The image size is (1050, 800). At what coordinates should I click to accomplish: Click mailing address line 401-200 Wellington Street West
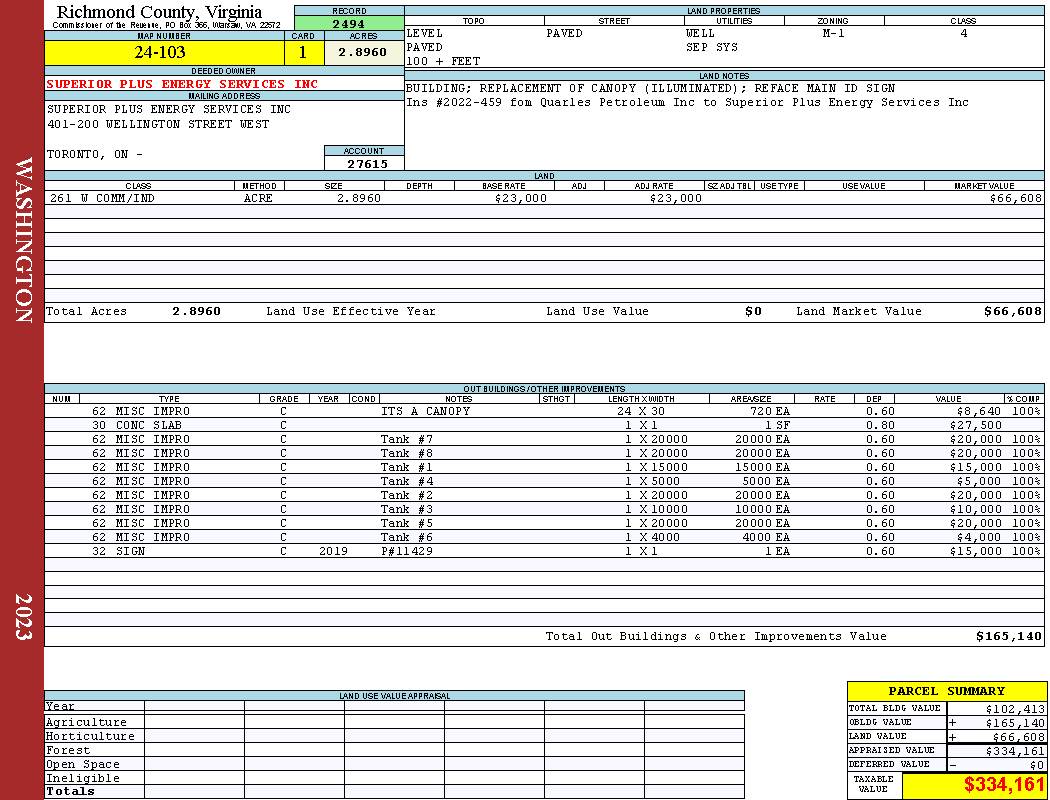point(158,125)
